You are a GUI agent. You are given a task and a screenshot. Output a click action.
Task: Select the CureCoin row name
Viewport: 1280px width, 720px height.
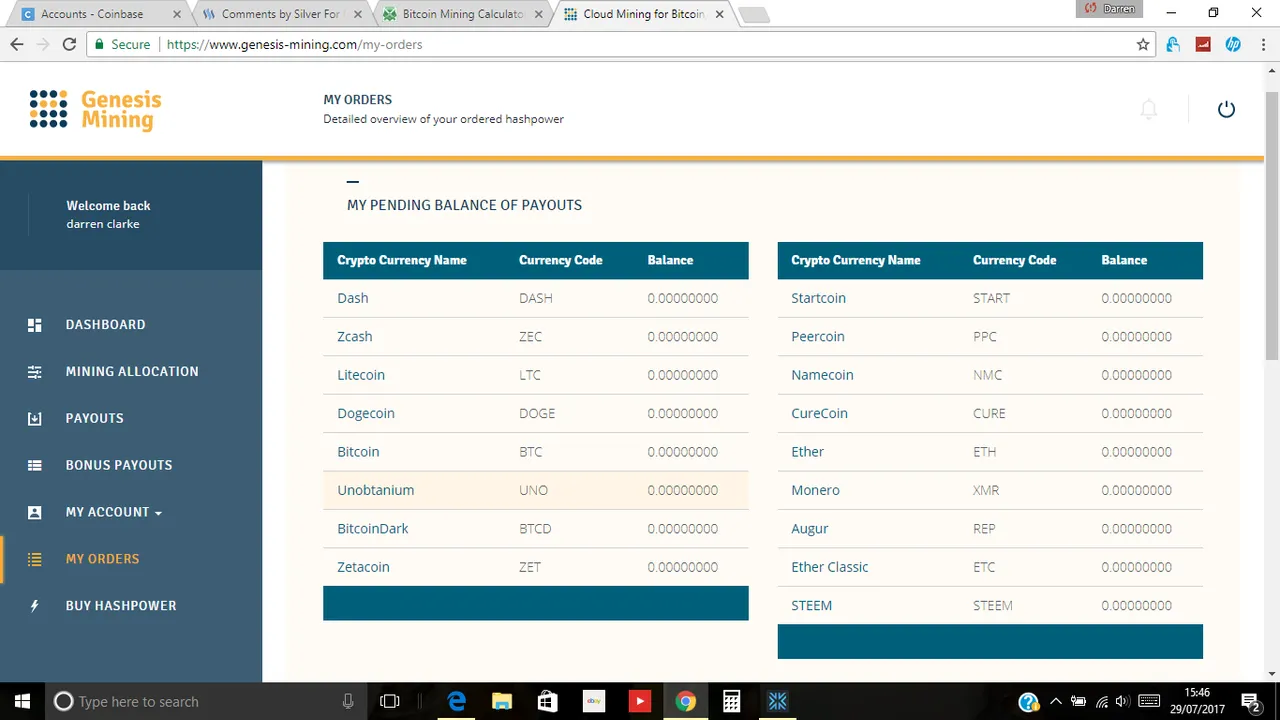819,414
